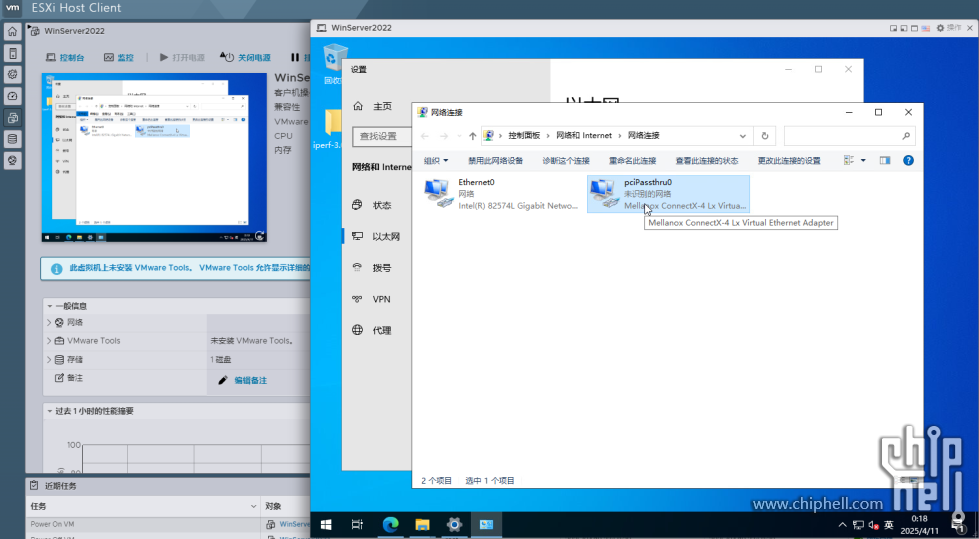979x539 pixels.
Task: Open the 操作 actions gear menu
Action: (948, 28)
